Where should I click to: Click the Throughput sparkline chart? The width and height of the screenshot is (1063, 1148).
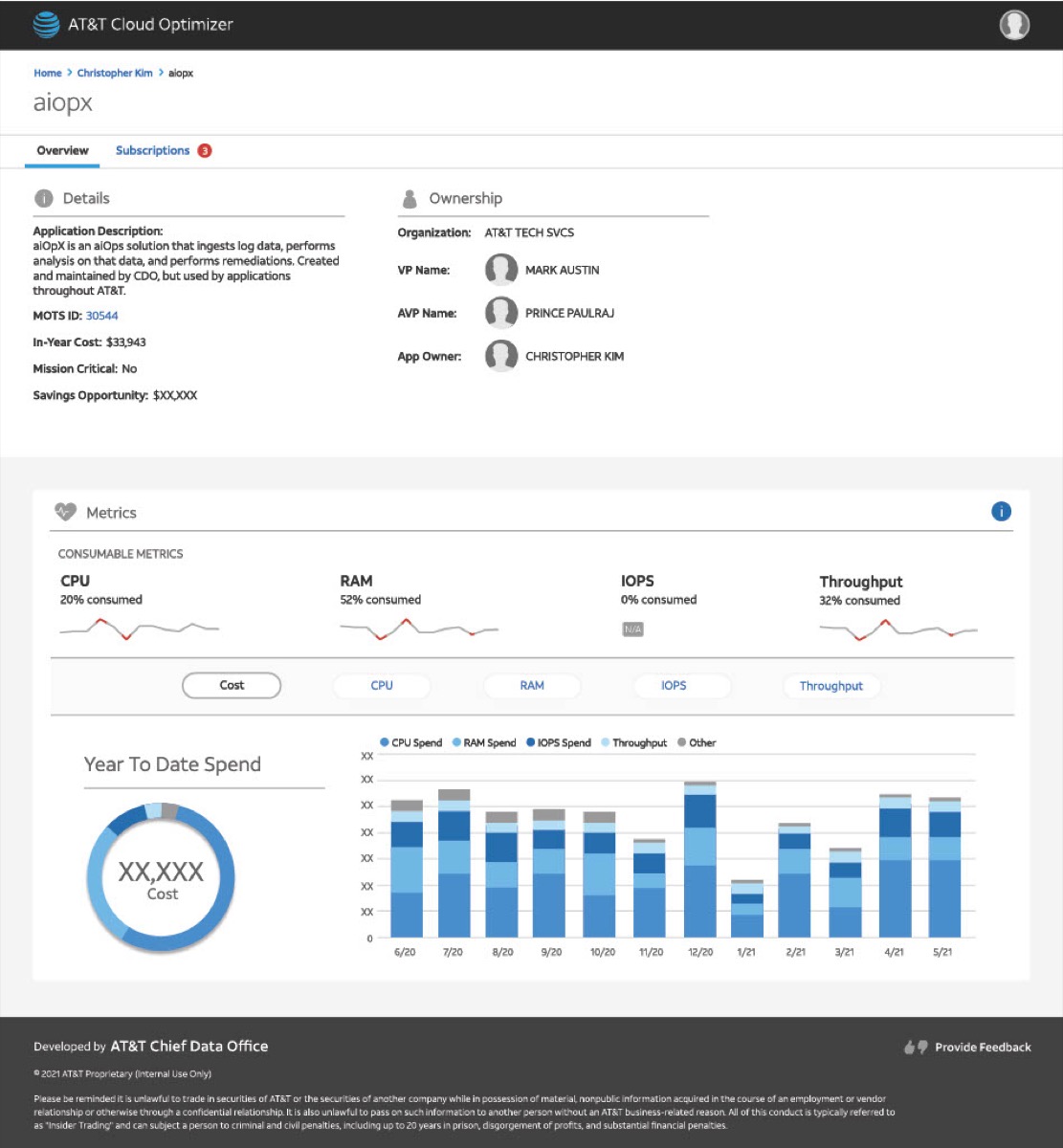tap(898, 629)
